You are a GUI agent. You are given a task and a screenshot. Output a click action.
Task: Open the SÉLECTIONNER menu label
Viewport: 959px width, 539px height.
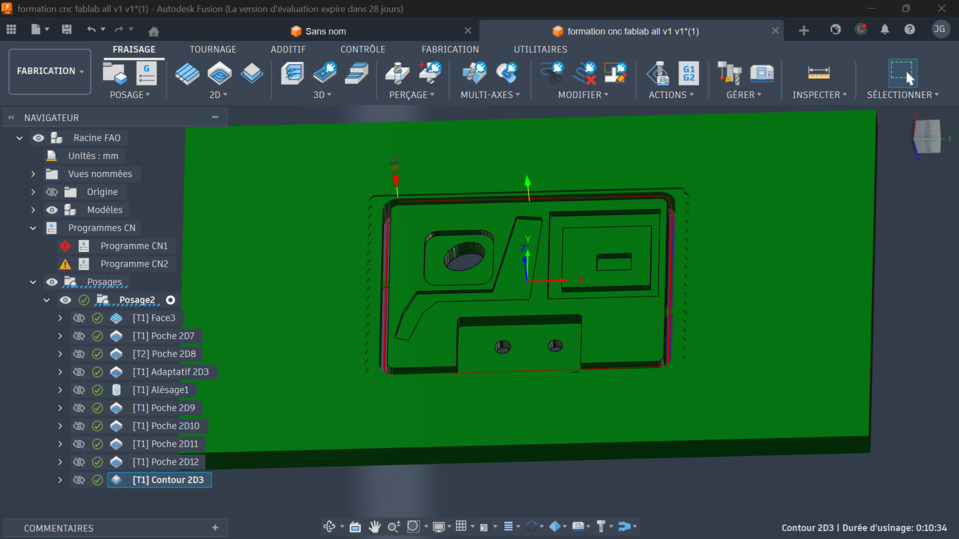[x=903, y=95]
